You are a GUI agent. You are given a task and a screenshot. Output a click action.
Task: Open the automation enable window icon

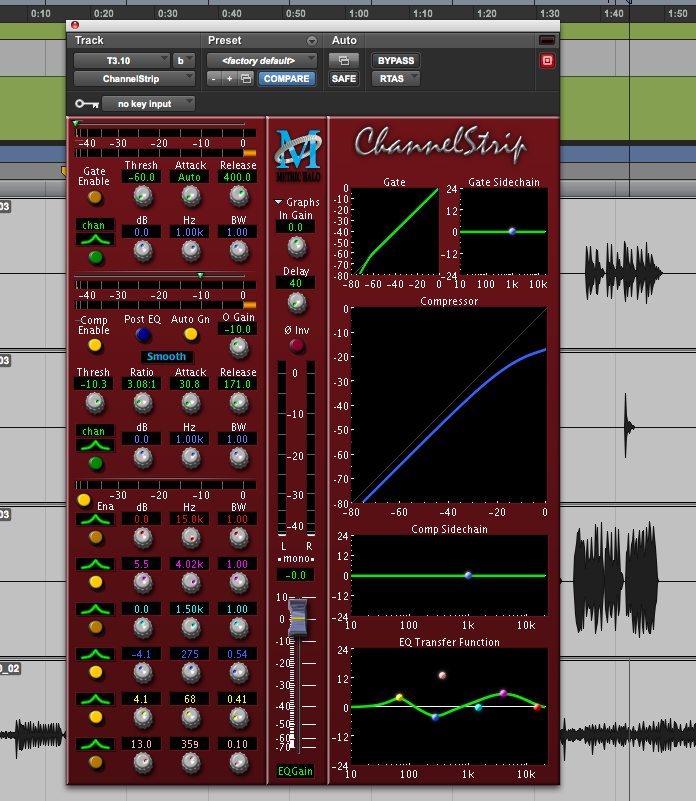(x=344, y=61)
